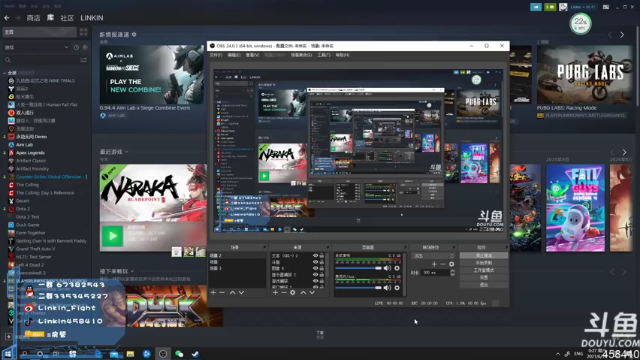Click the green Play button for Naraka
This screenshot has height=360, width=640.
(x=112, y=236)
